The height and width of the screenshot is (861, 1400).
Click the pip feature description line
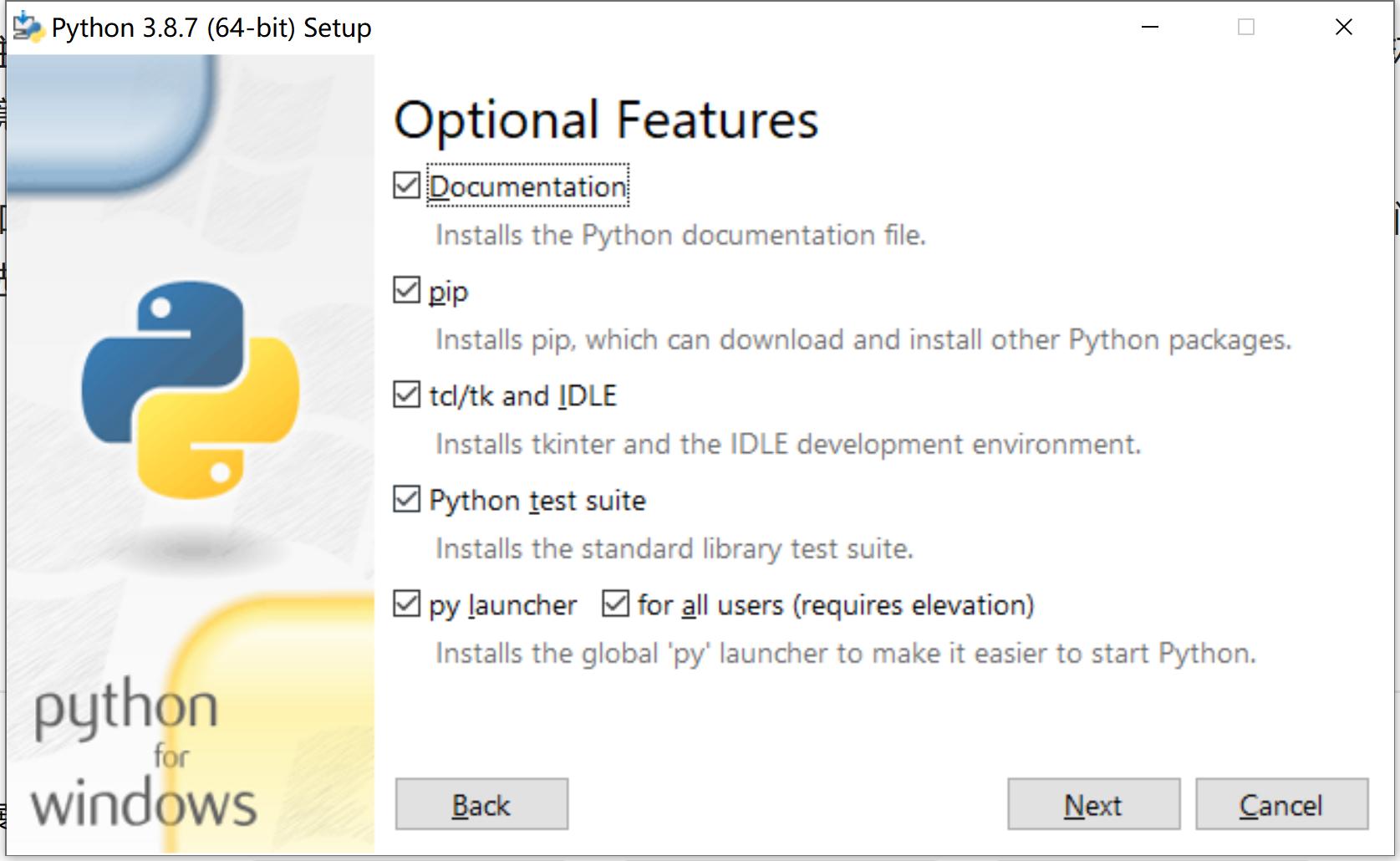tap(861, 339)
